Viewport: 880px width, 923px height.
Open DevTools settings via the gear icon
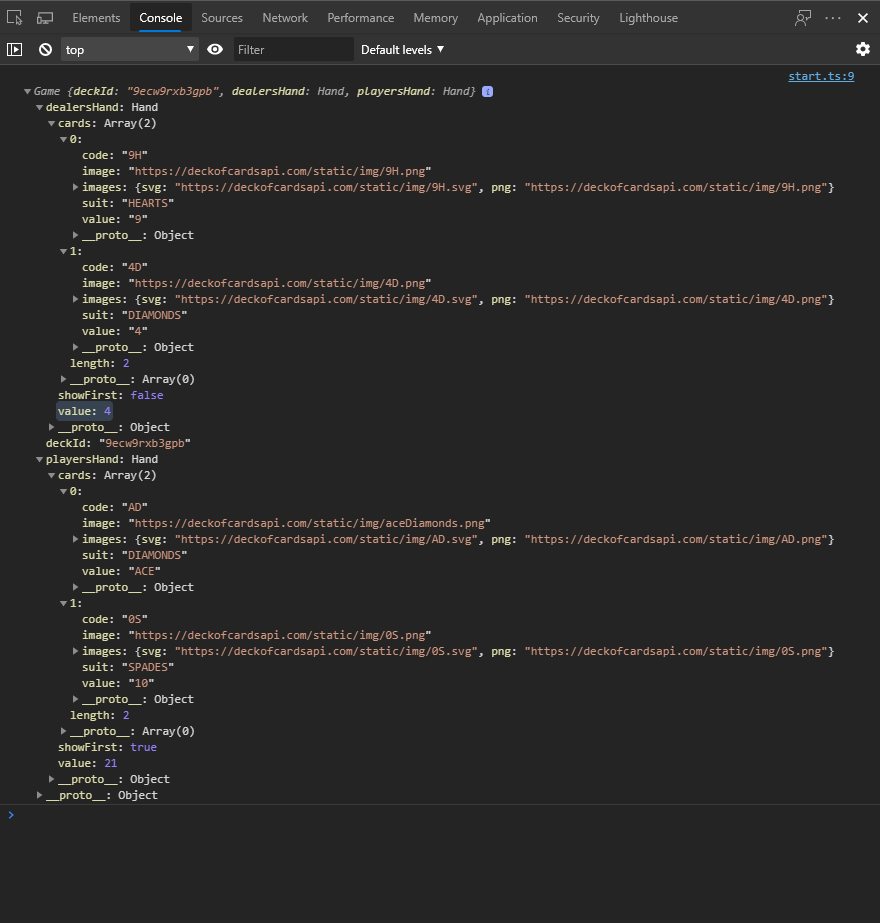click(862, 49)
